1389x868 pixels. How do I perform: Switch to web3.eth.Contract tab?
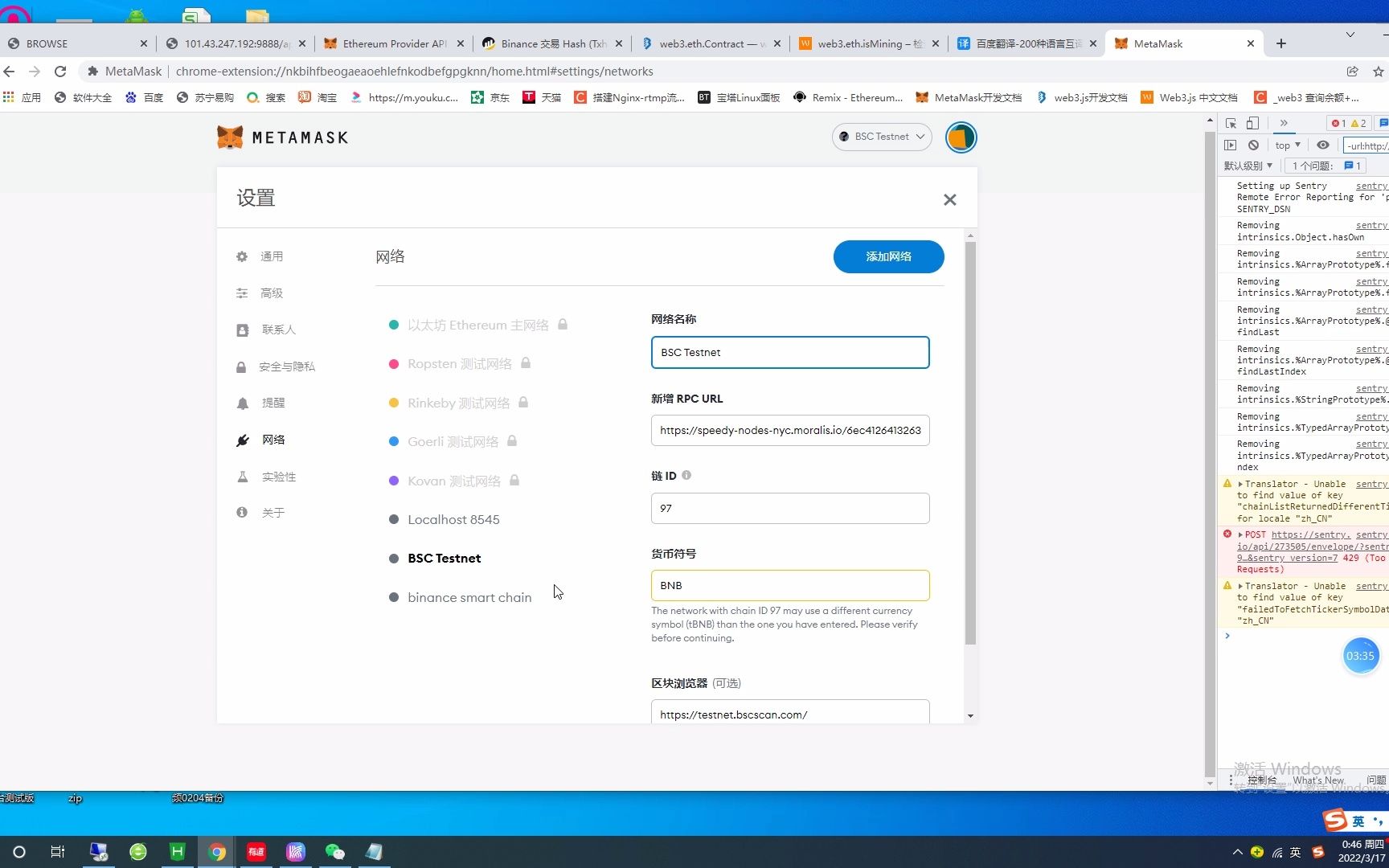click(x=711, y=43)
